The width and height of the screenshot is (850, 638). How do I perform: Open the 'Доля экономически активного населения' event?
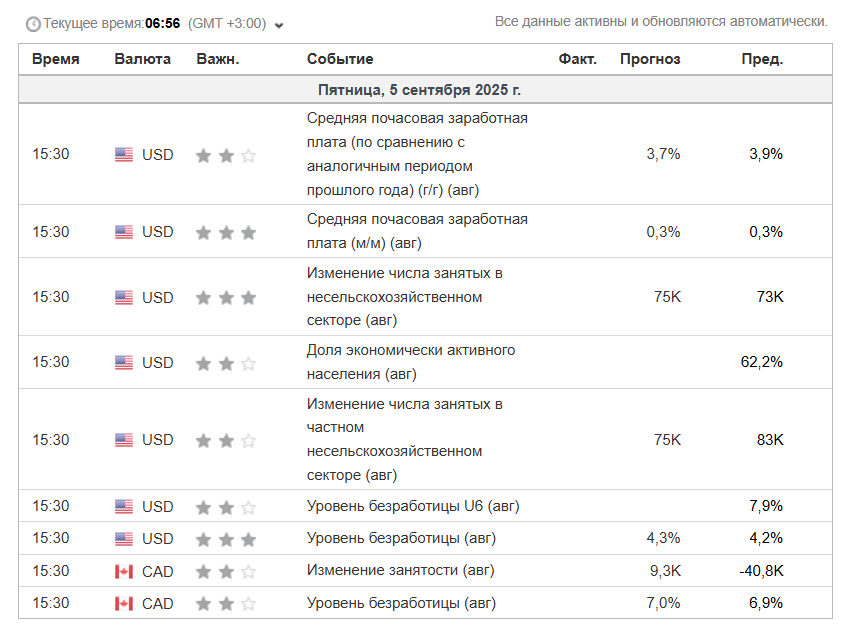[411, 362]
